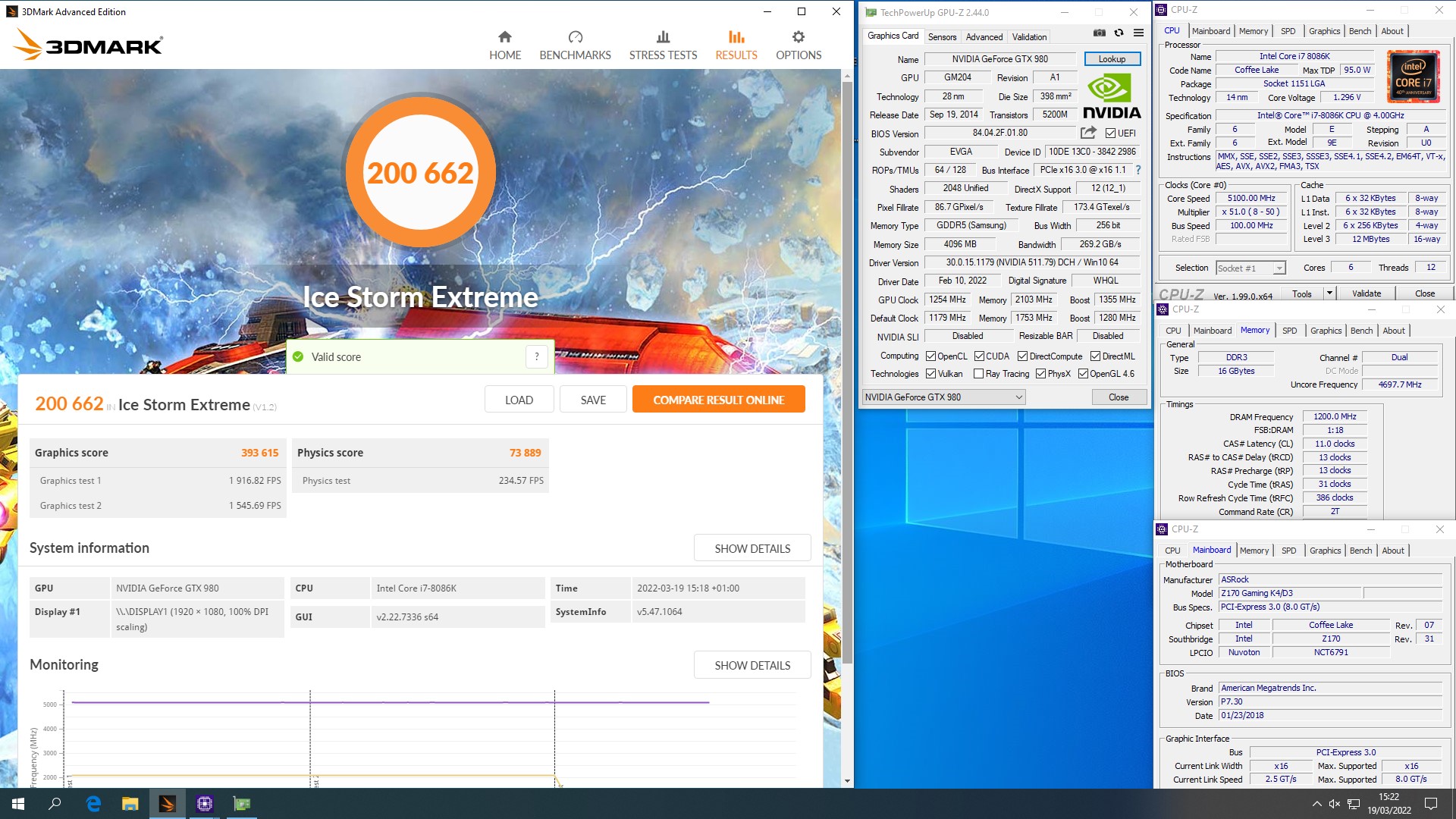Open the BENCHMARKS section in 3DMark
The width and height of the screenshot is (1456, 819).
click(575, 45)
